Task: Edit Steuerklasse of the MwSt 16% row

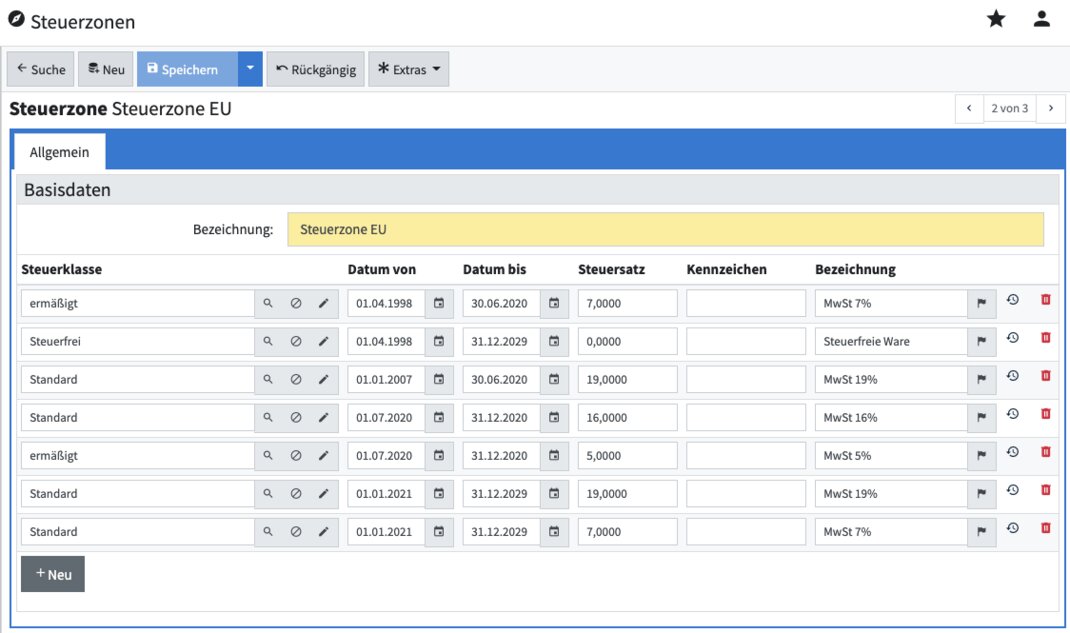Action: coord(323,418)
